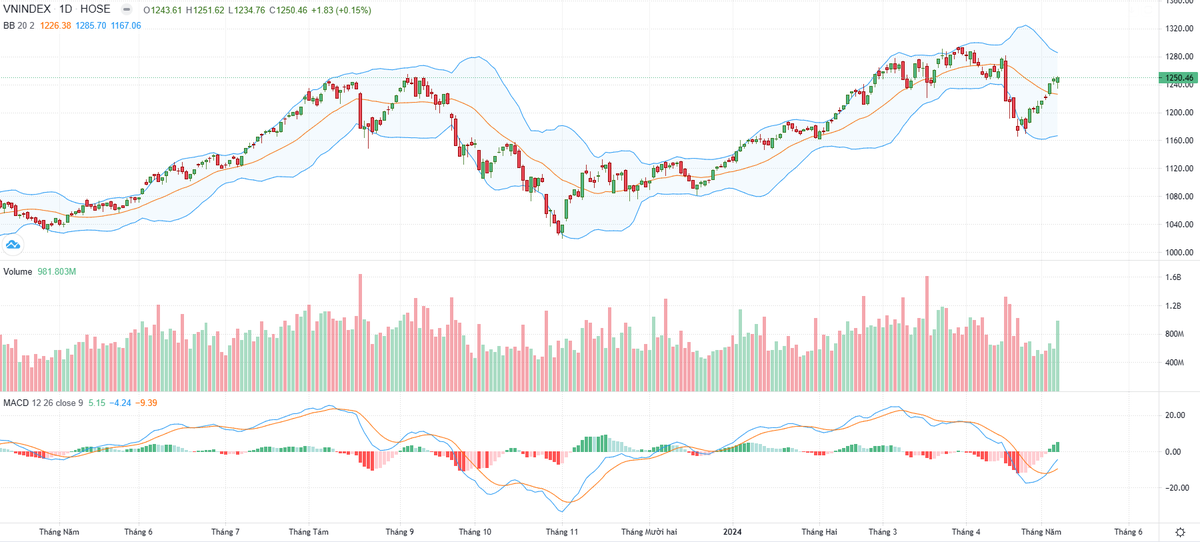The image size is (1200, 542).
Task: Click the current price label 1250.46
Action: 1177,78
